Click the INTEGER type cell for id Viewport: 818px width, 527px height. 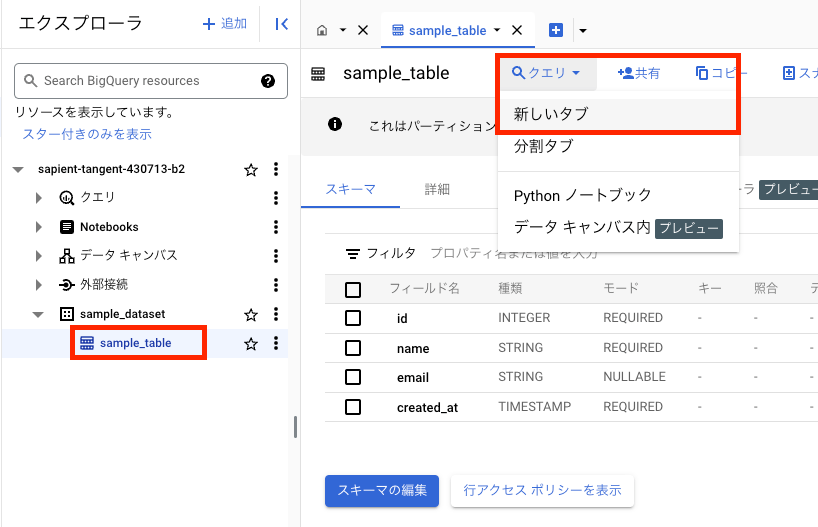(524, 317)
